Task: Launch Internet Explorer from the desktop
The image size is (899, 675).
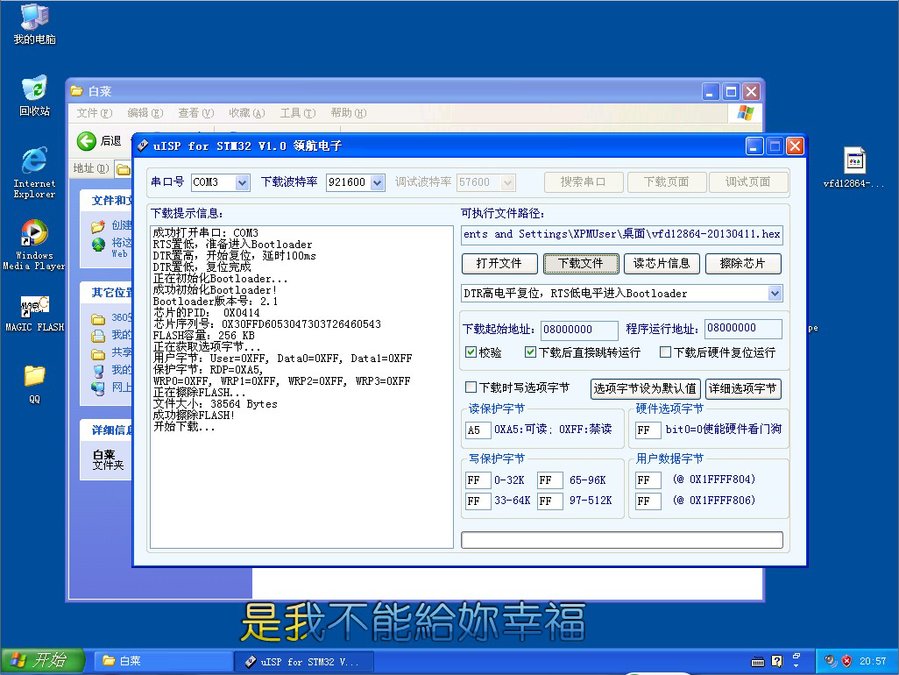Action: (x=32, y=160)
